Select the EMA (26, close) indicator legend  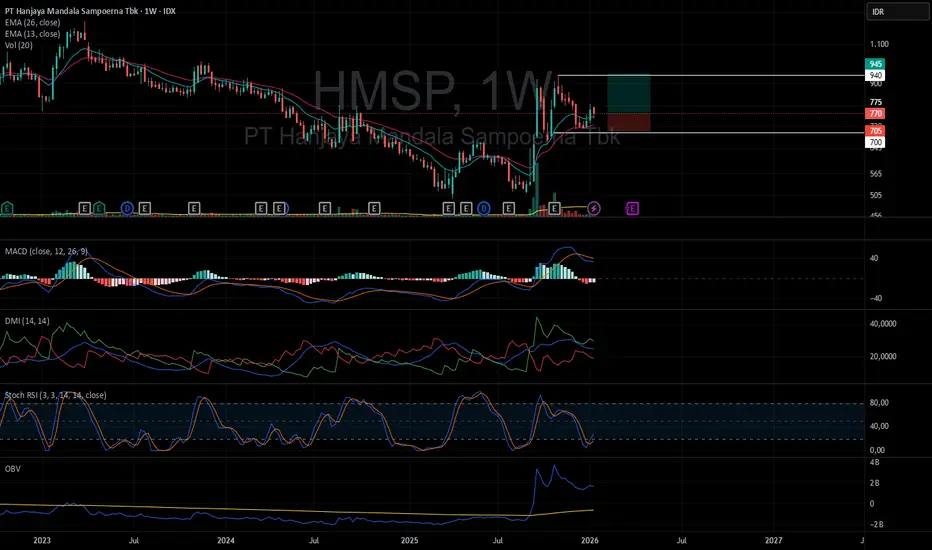[x=32, y=23]
